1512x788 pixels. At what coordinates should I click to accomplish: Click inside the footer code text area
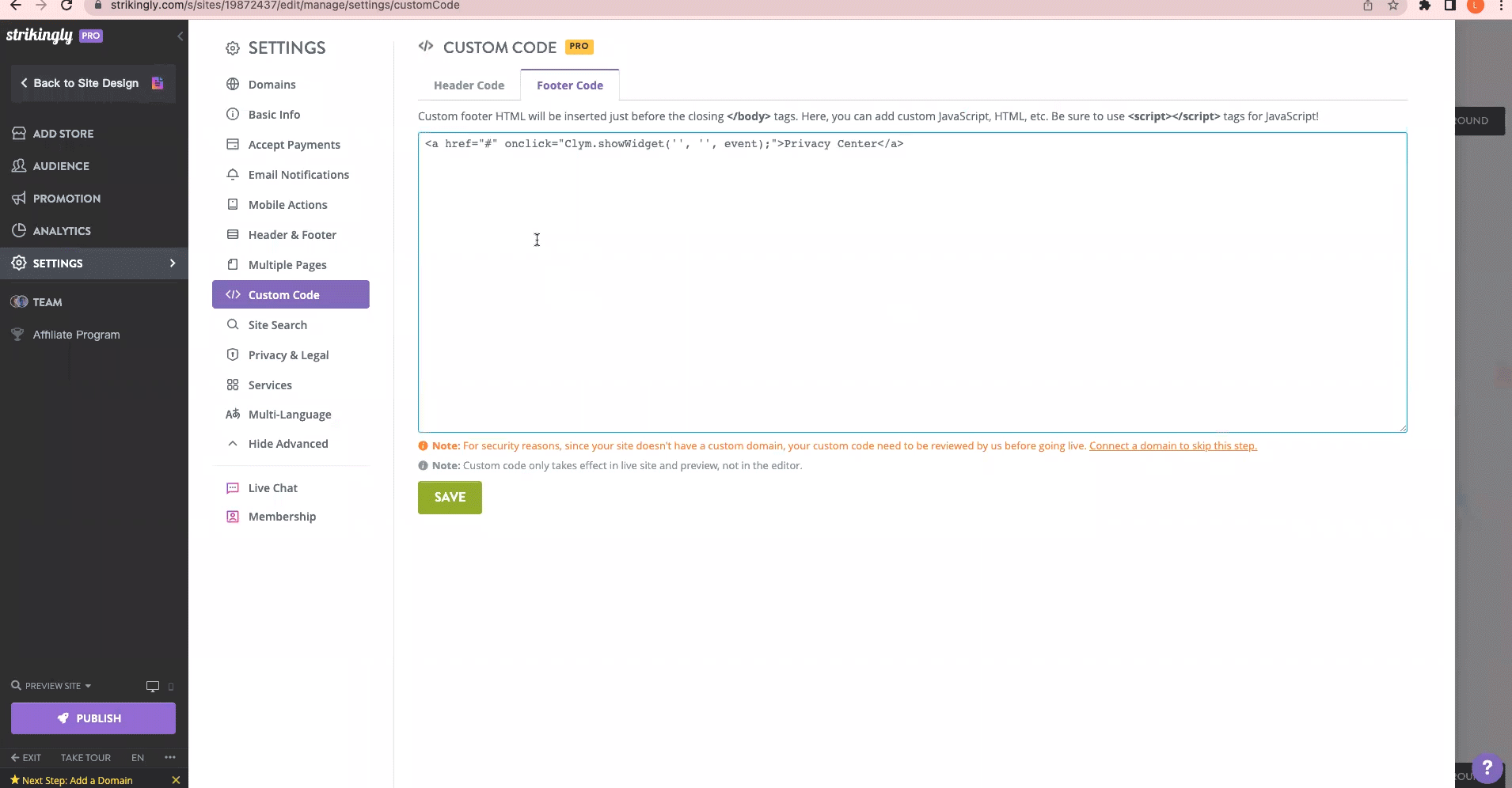[x=912, y=282]
